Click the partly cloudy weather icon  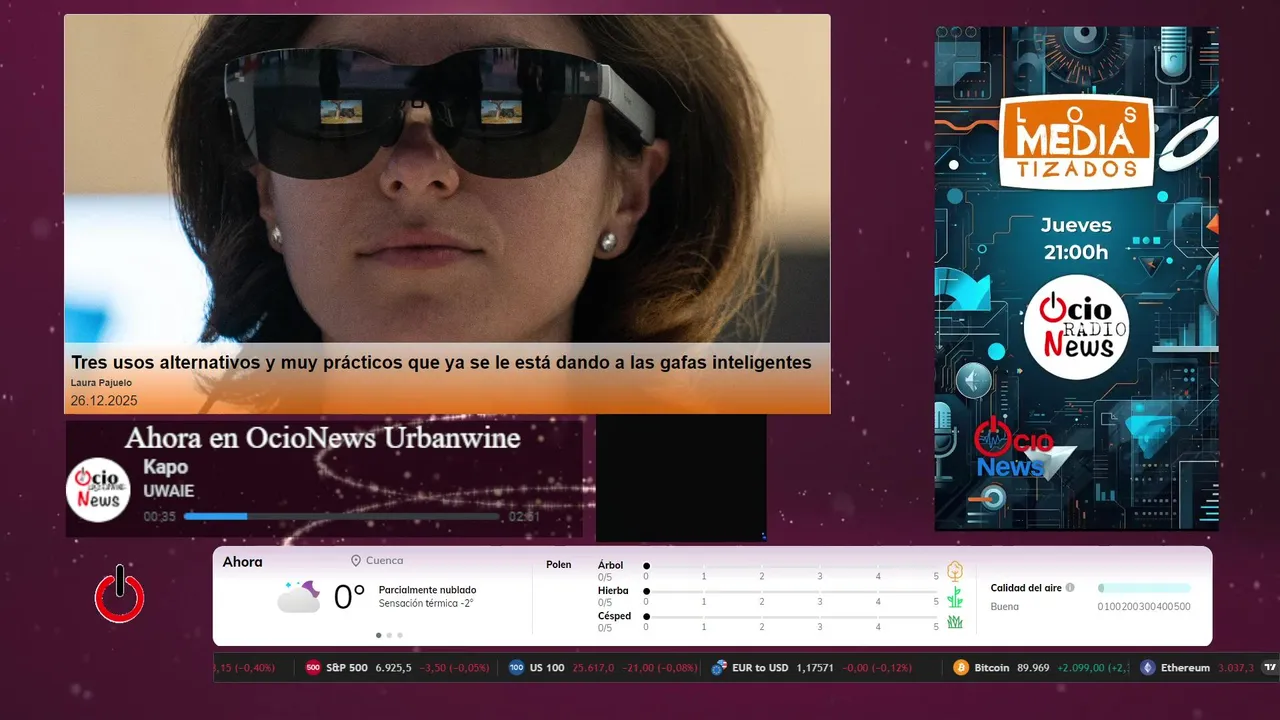pyautogui.click(x=299, y=596)
